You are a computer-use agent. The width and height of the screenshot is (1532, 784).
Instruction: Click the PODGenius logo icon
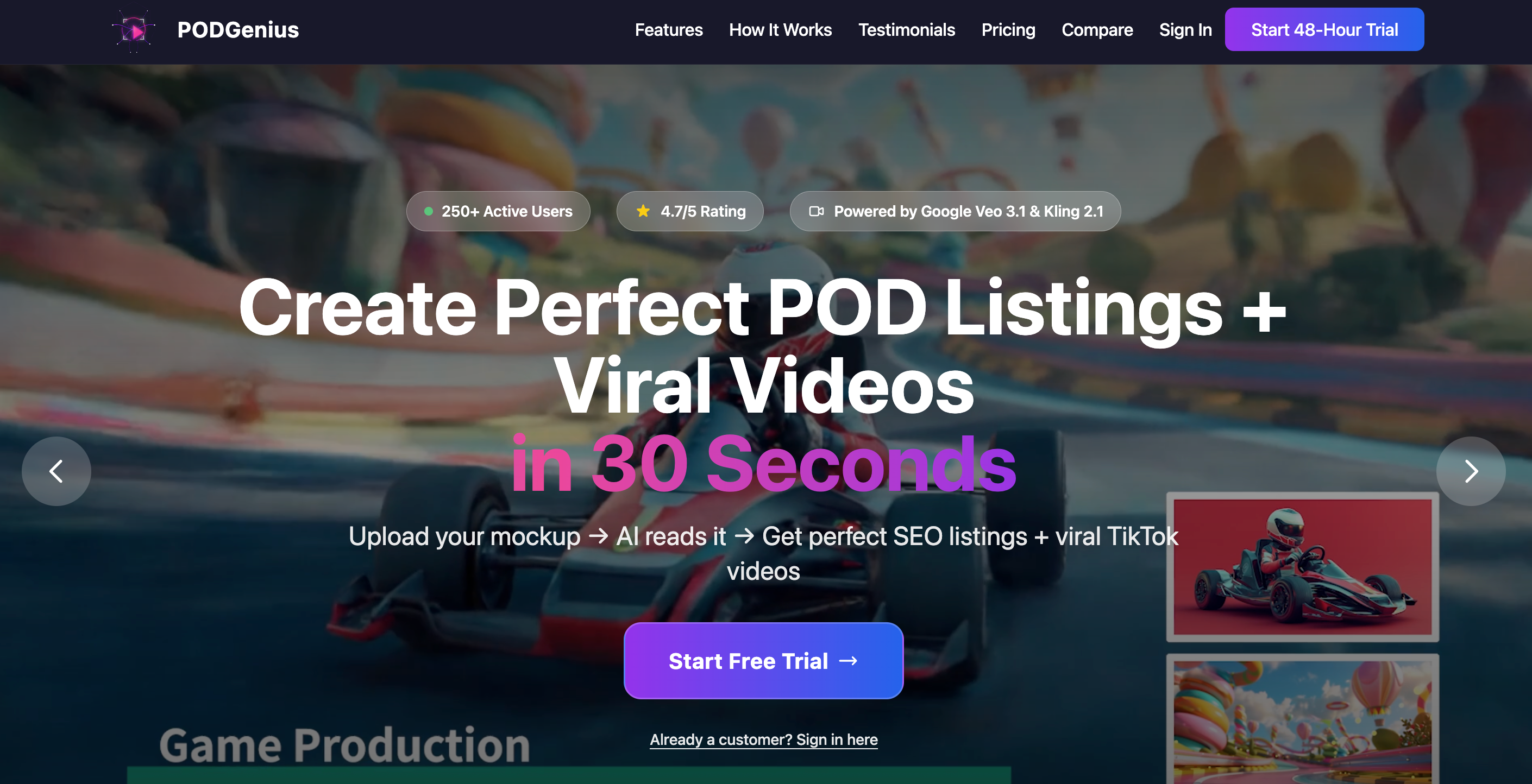coord(134,30)
